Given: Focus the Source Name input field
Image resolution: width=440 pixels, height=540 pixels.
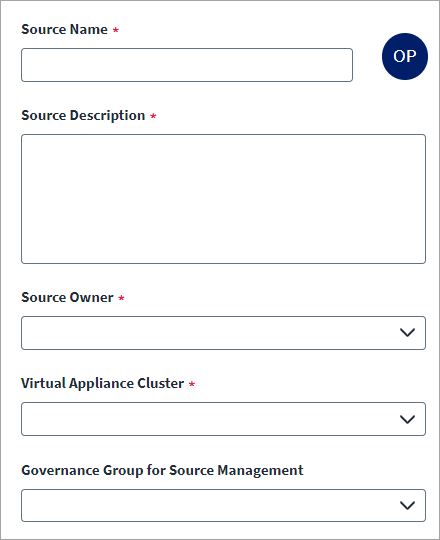Looking at the screenshot, I should click(187, 65).
